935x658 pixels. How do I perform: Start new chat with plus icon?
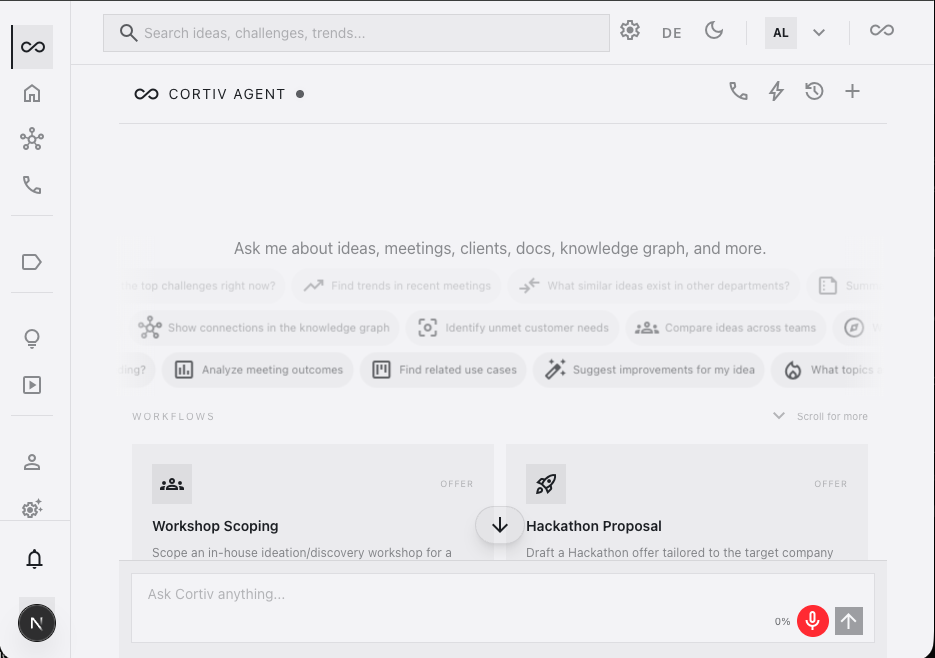click(853, 91)
